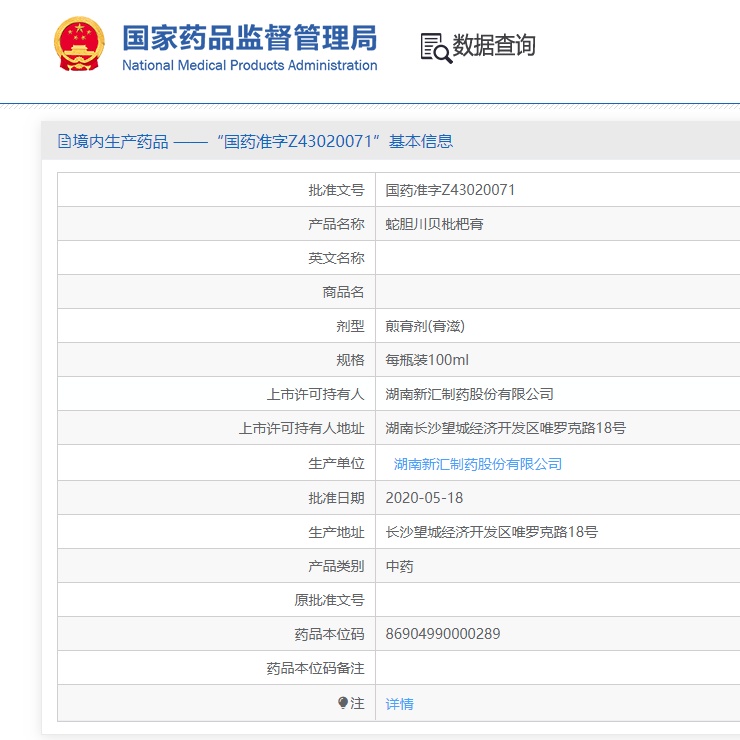Screen dimensions: 740x740
Task: Click the 剂型 label cell
Action: click(217, 326)
